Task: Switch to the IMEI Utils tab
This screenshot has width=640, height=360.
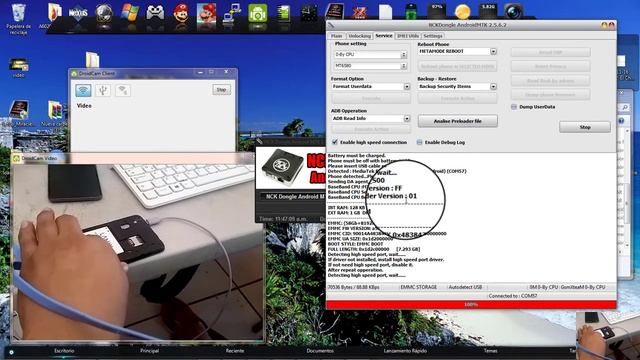Action: pyautogui.click(x=408, y=36)
